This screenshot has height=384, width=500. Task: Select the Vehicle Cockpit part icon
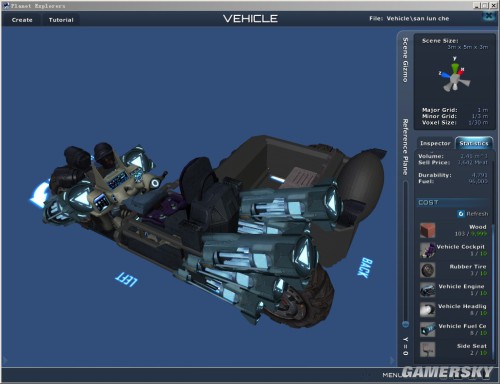pyautogui.click(x=427, y=250)
